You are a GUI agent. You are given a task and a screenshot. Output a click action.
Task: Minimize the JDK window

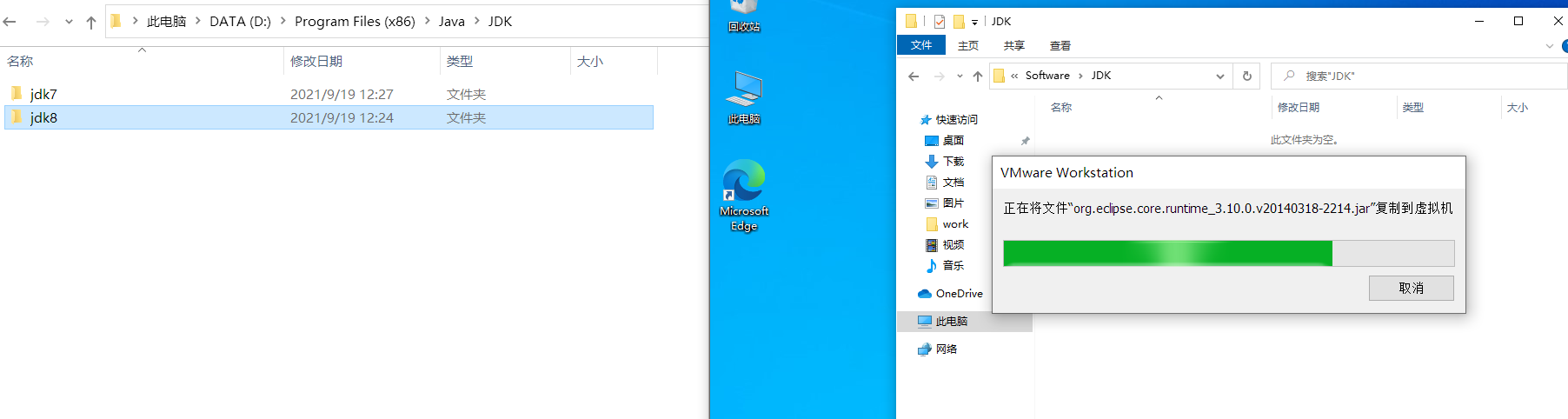1478,21
